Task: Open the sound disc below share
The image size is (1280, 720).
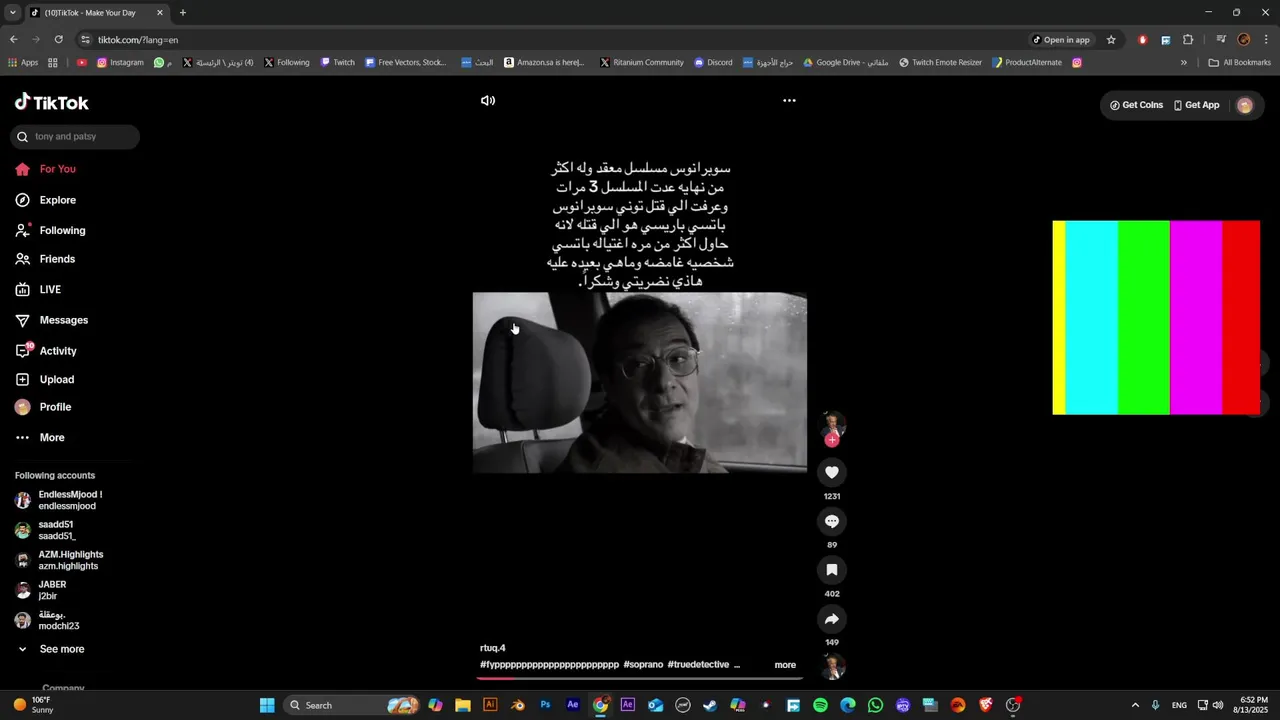Action: point(833,667)
